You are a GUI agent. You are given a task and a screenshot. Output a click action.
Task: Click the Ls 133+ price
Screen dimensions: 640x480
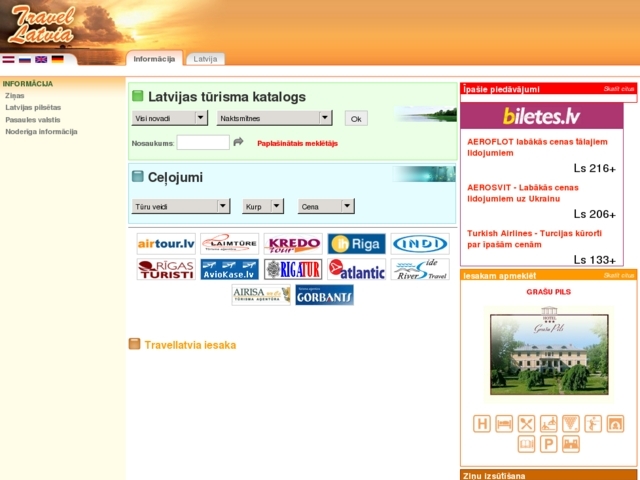(594, 260)
